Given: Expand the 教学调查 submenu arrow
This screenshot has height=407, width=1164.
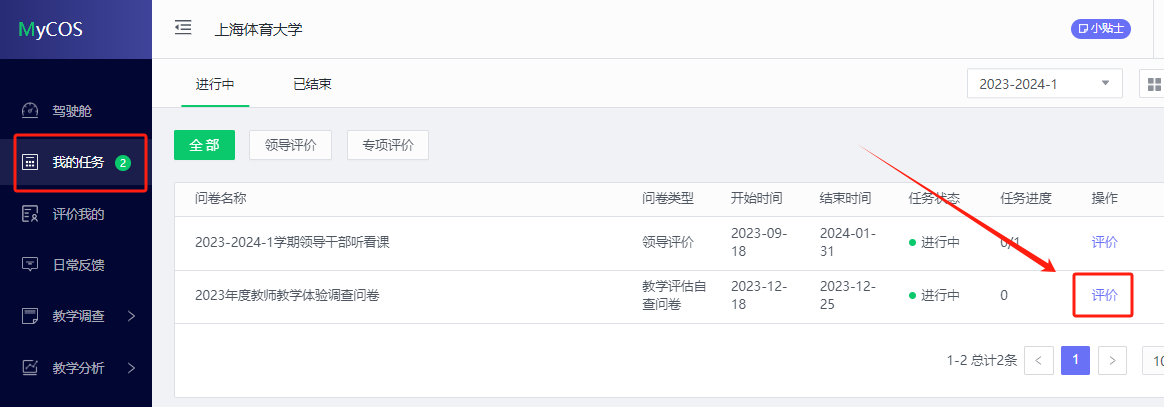Looking at the screenshot, I should click(131, 316).
